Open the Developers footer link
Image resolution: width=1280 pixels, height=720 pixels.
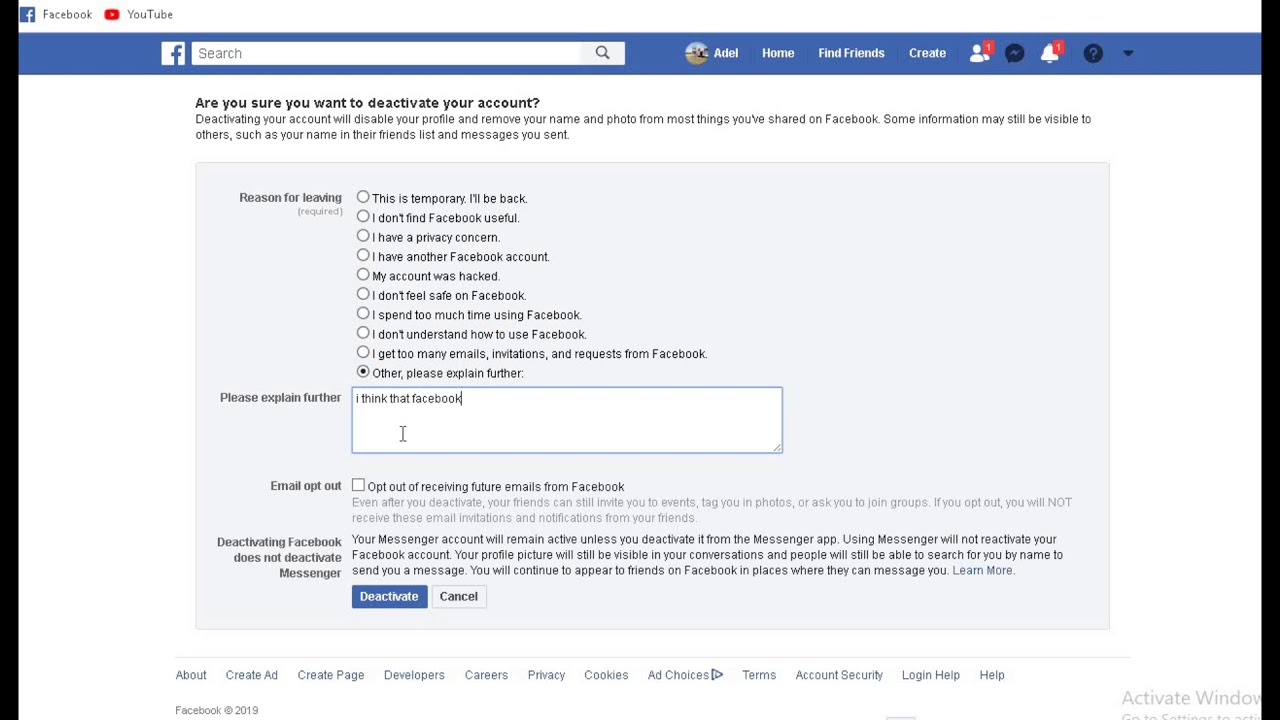coord(414,675)
